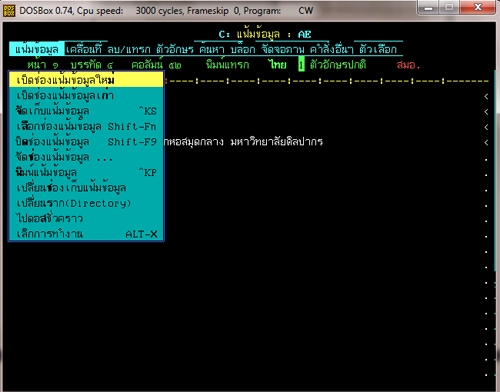Select เปลี่ยนราก(Directory) entry
The width and height of the screenshot is (500, 392).
[x=86, y=203]
